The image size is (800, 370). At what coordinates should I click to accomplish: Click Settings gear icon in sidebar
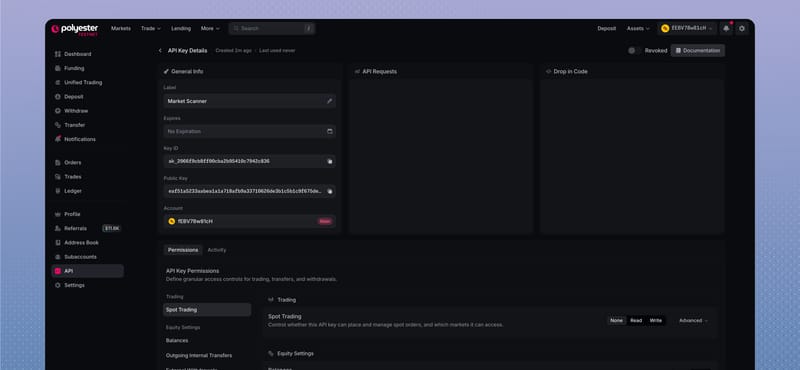(58, 285)
